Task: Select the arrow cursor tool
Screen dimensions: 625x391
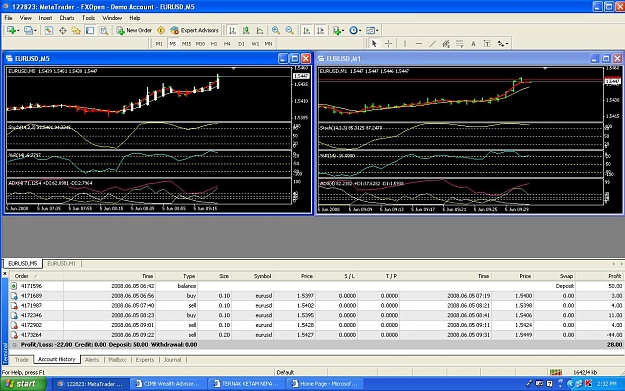Action: (374, 44)
